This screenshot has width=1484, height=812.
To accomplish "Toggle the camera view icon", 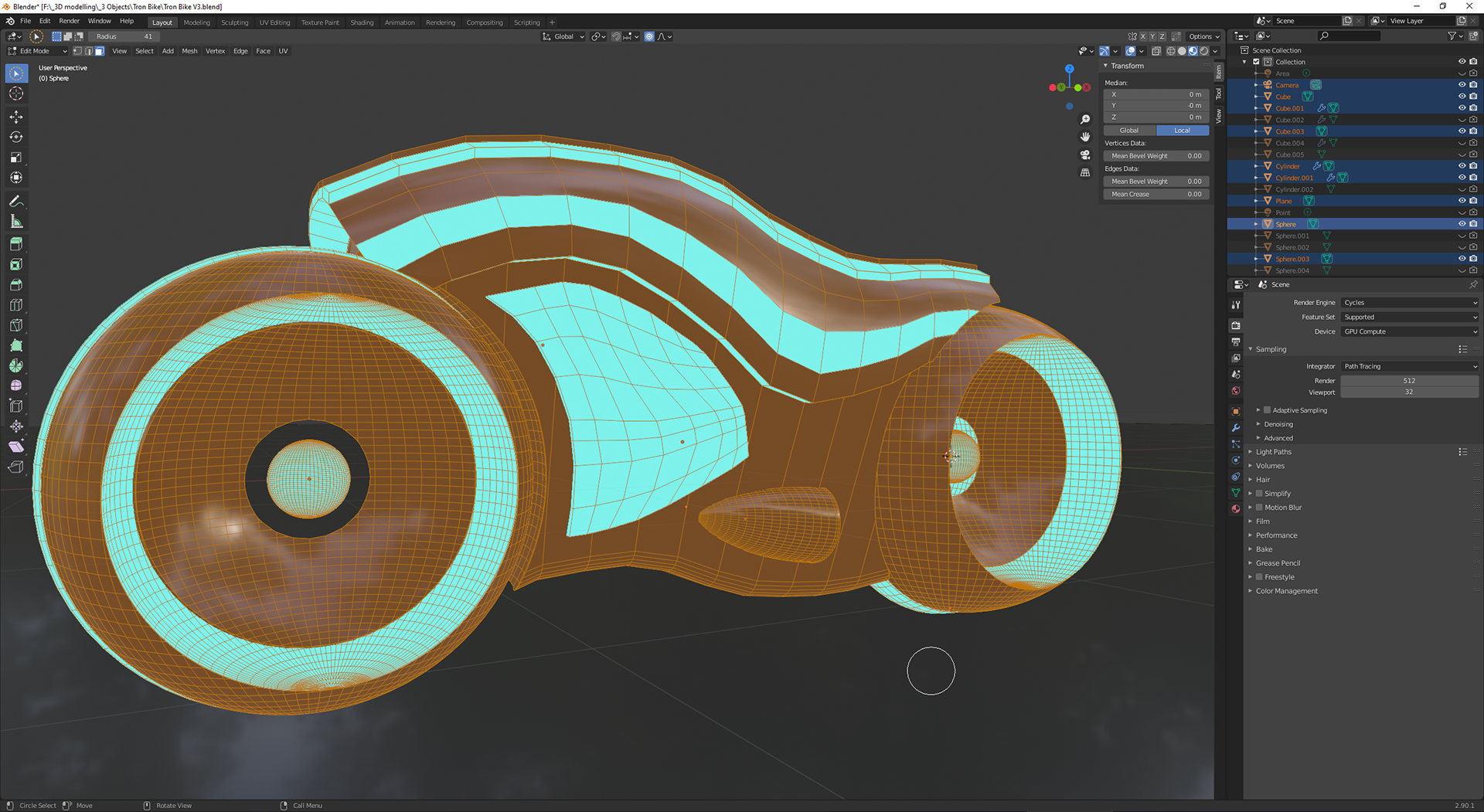I will [x=1085, y=155].
